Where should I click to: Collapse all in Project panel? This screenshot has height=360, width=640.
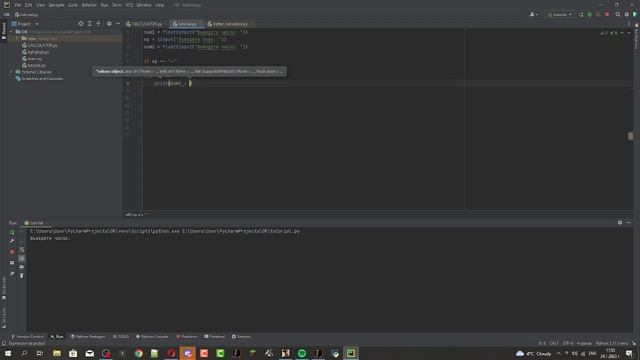coord(99,24)
